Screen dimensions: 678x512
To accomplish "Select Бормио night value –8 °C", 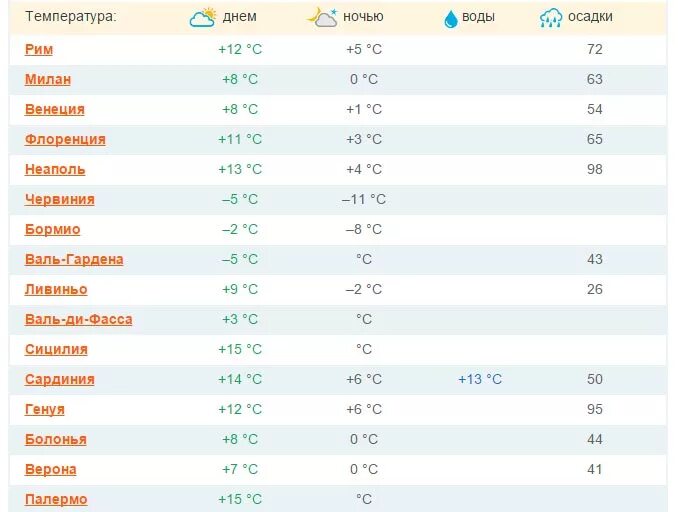I will 364,229.
